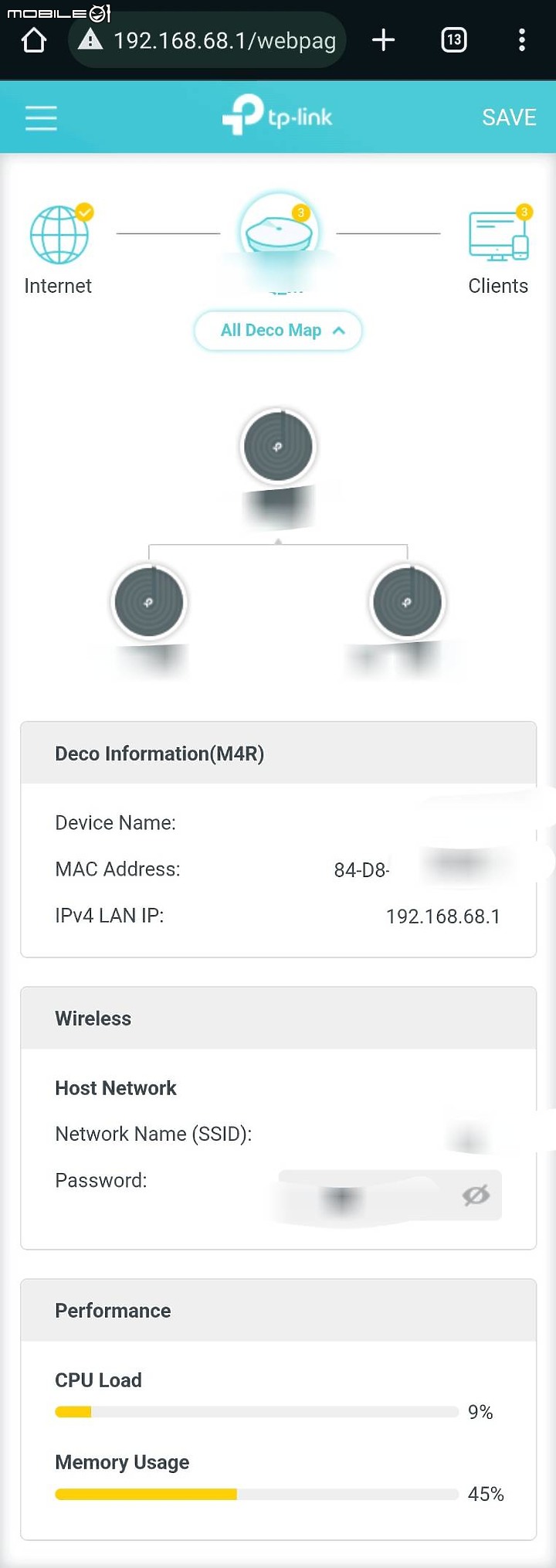Screen dimensions: 556x1568
Task: Collapse the All Deco Map panel
Action: (x=278, y=331)
